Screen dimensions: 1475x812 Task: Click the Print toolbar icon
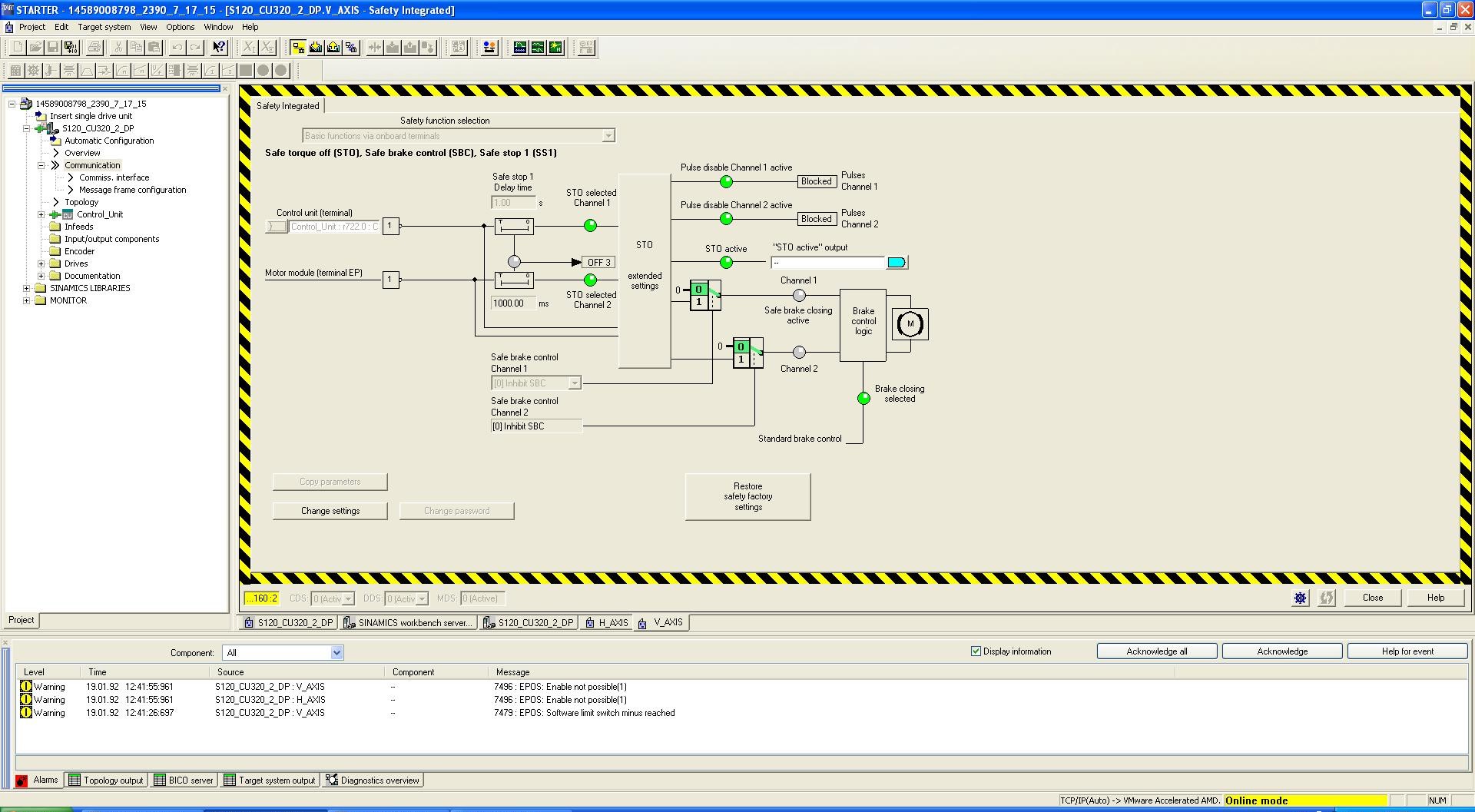point(94,48)
